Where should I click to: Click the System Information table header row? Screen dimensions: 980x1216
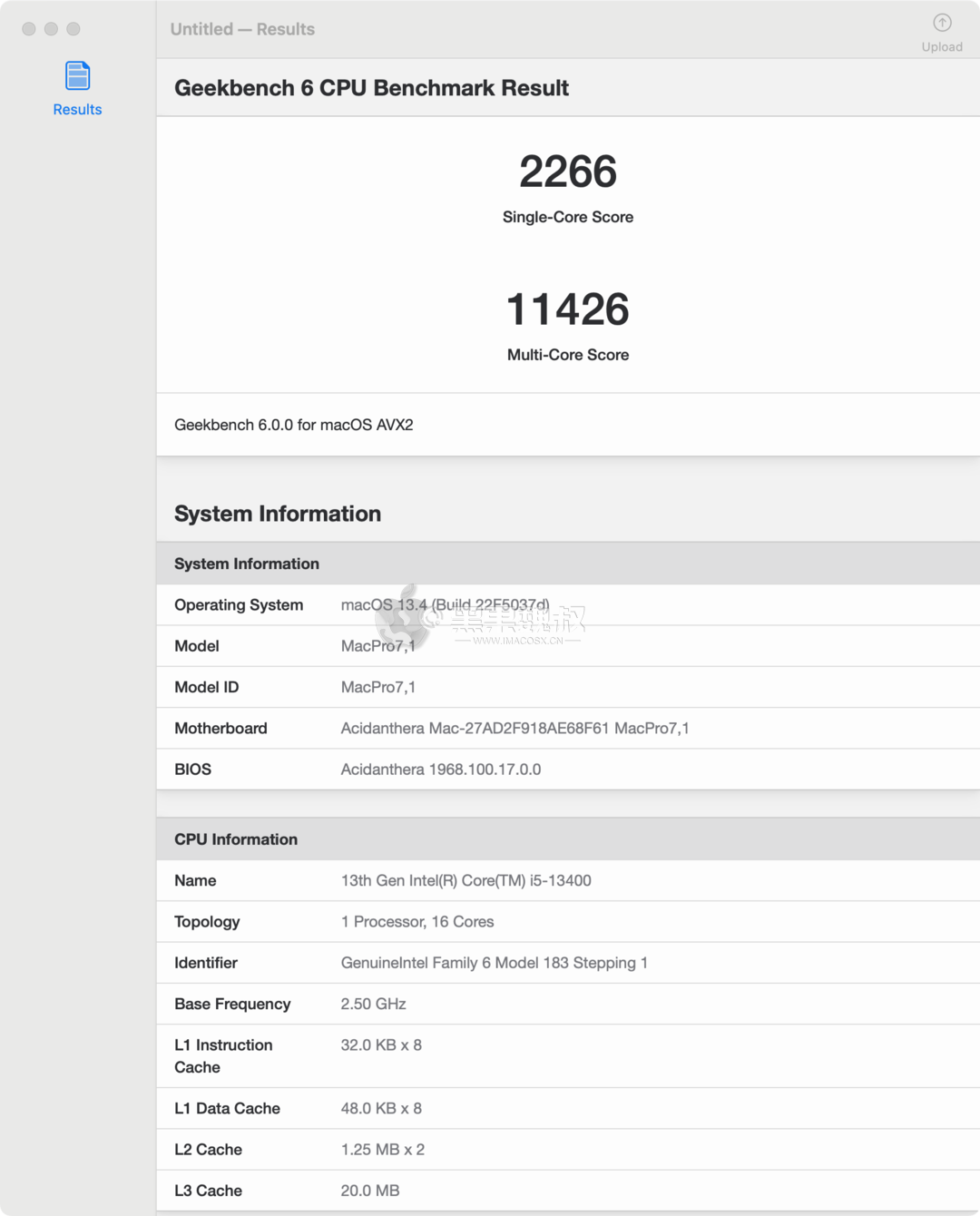tap(568, 564)
